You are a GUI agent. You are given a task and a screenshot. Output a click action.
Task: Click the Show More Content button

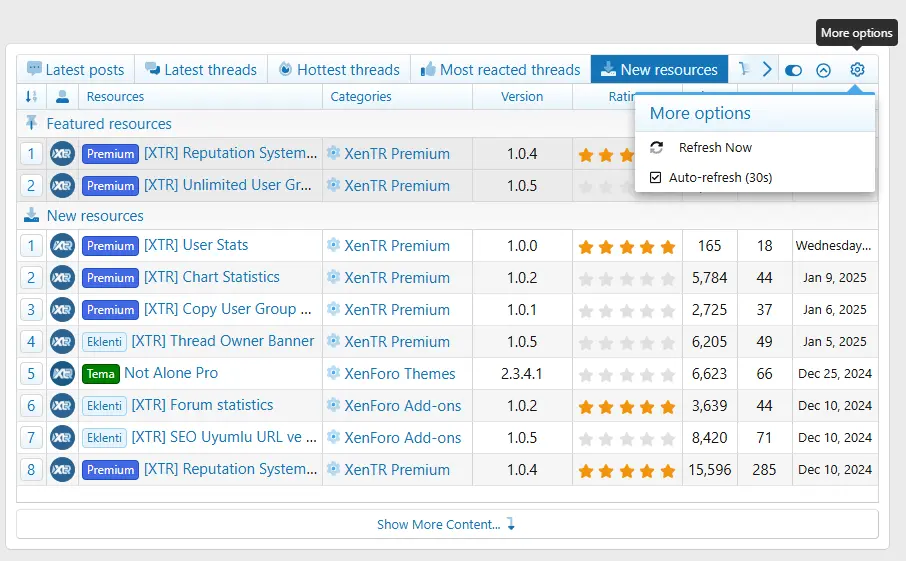click(x=447, y=524)
